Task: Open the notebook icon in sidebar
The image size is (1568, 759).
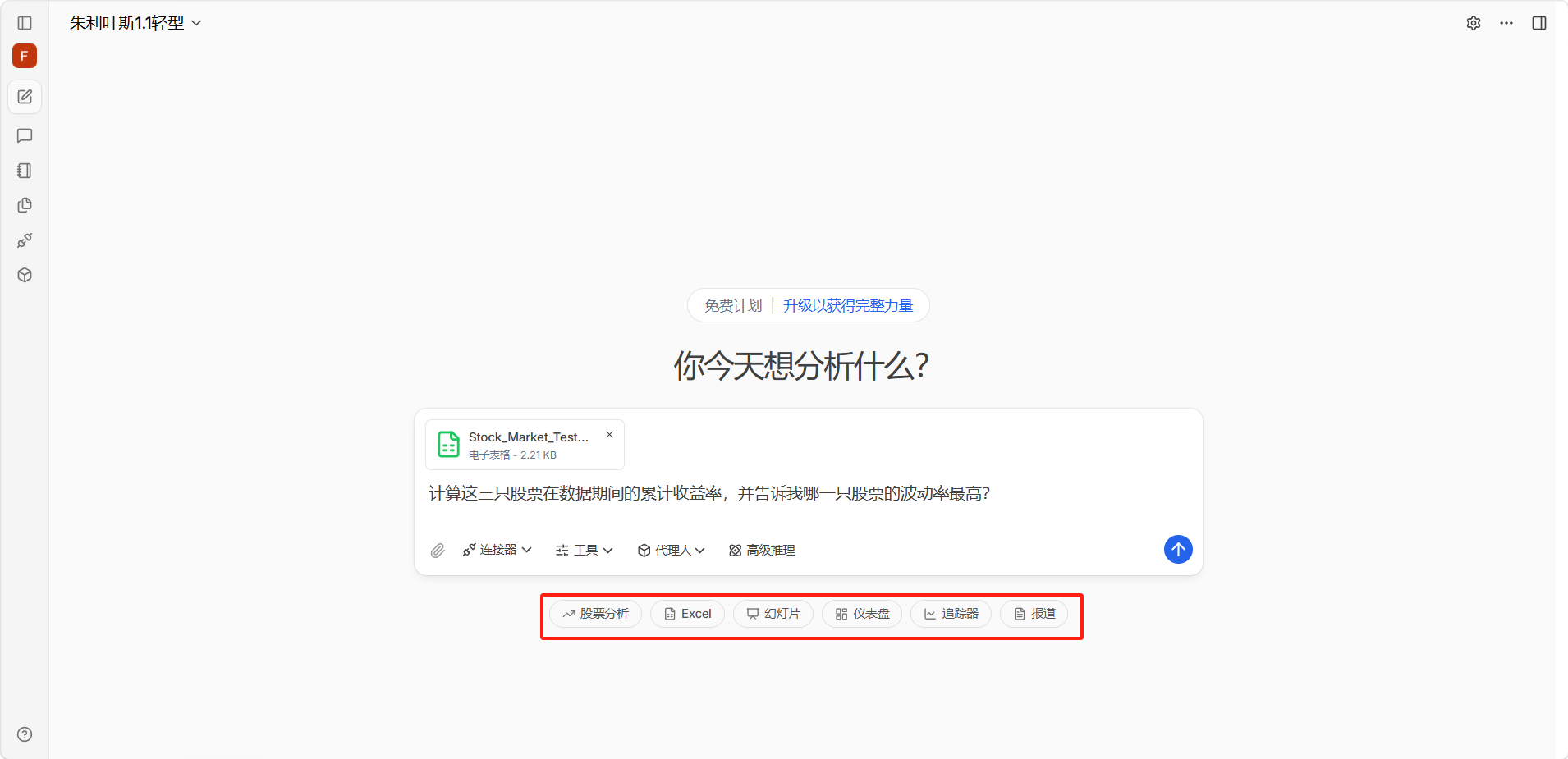Action: click(x=25, y=171)
